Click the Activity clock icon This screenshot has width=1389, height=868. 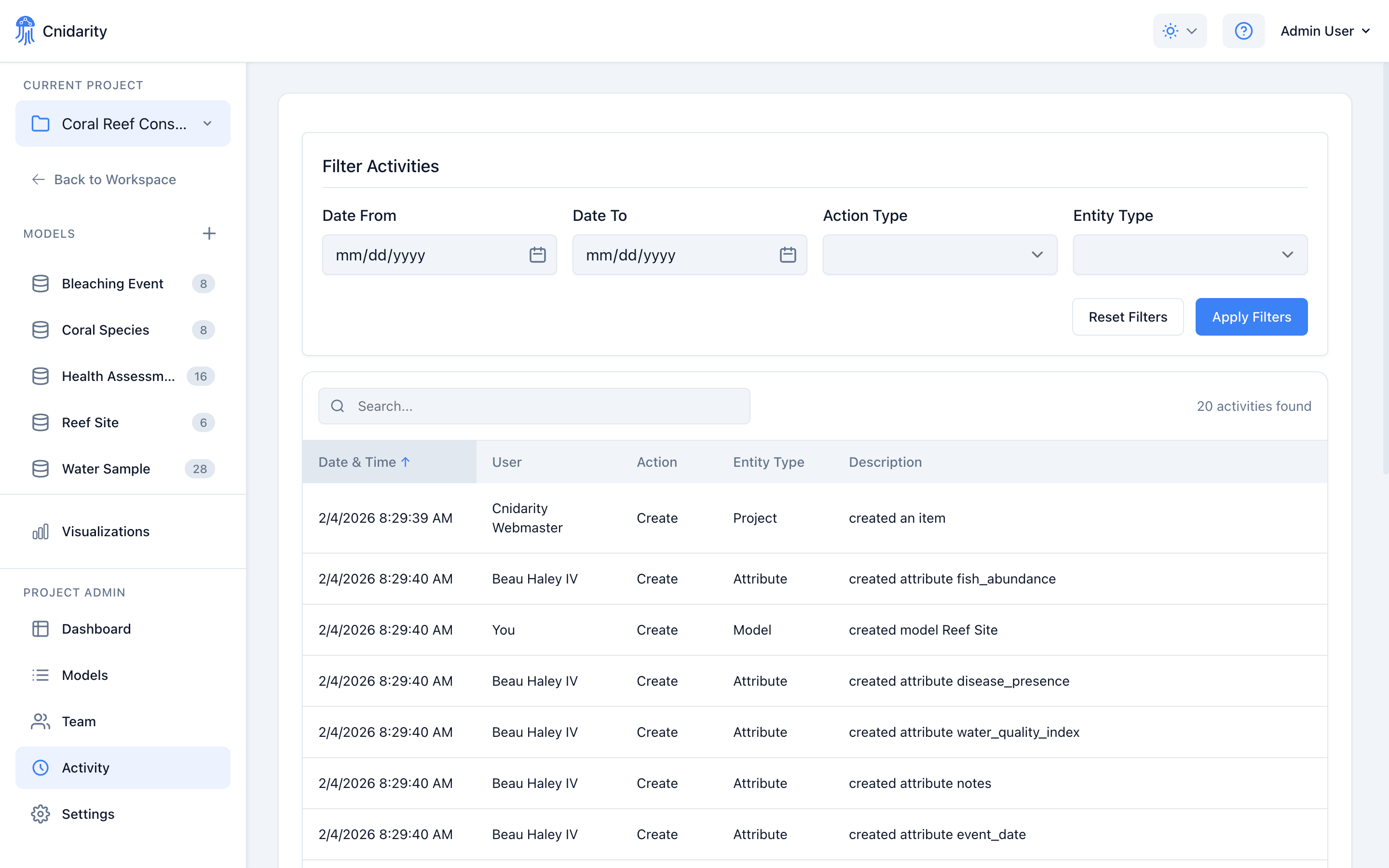(x=40, y=768)
